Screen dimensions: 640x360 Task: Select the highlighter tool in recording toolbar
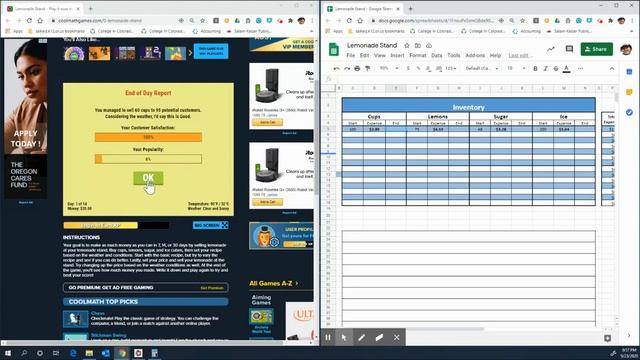(379, 338)
